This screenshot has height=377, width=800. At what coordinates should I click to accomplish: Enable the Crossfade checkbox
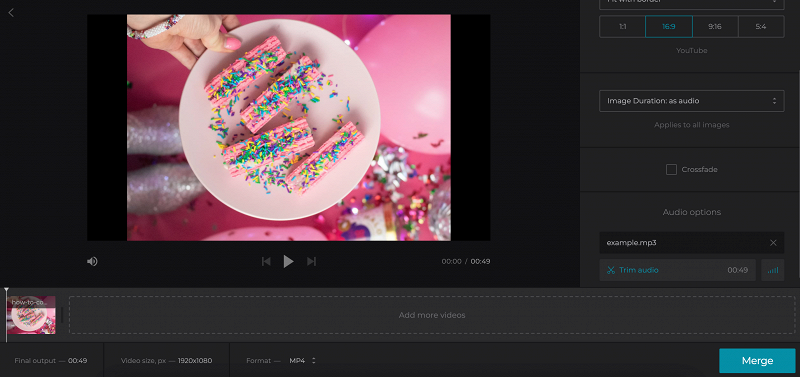(x=671, y=169)
